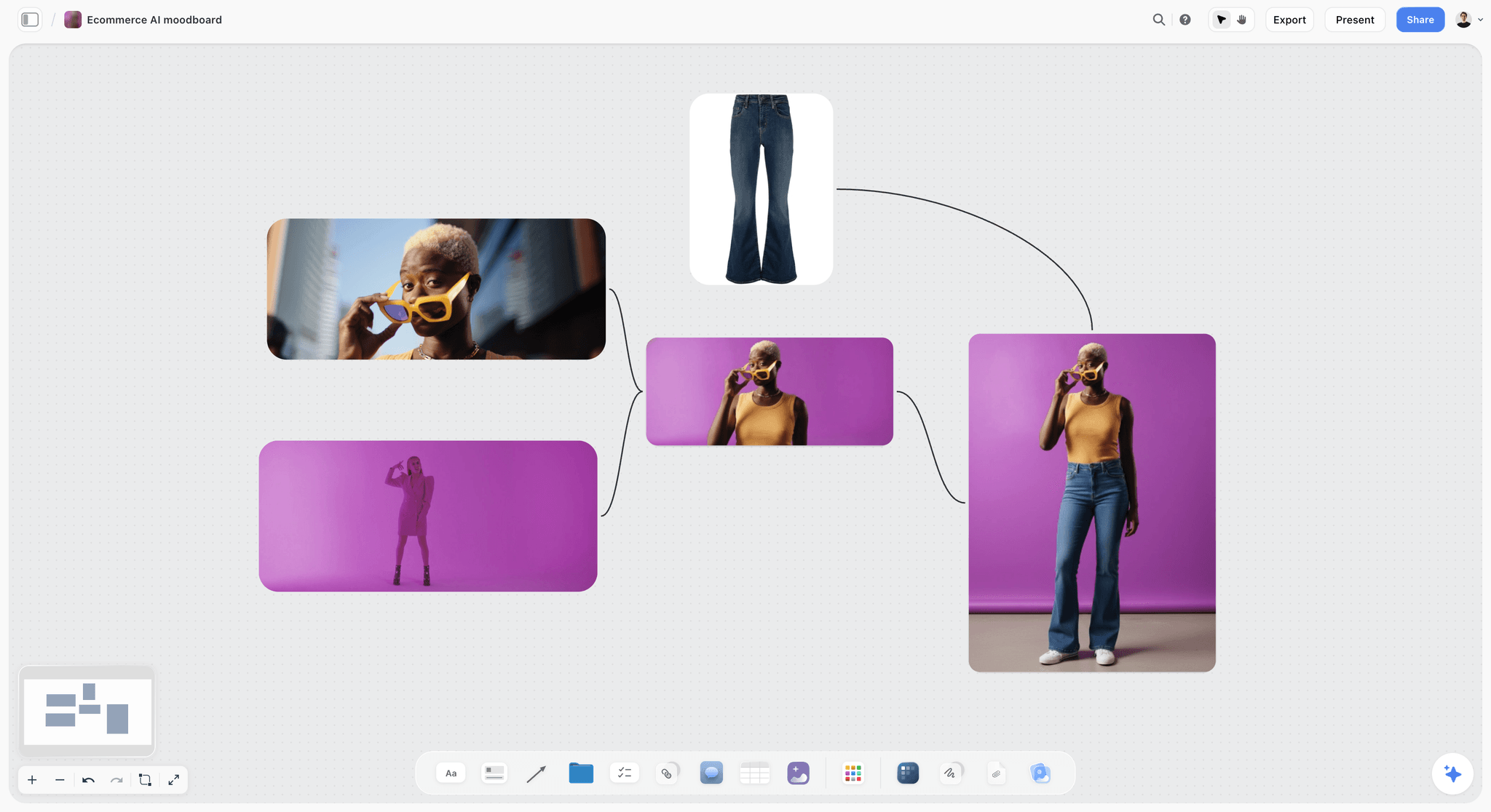Insert a comment bubble element

pyautogui.click(x=711, y=773)
